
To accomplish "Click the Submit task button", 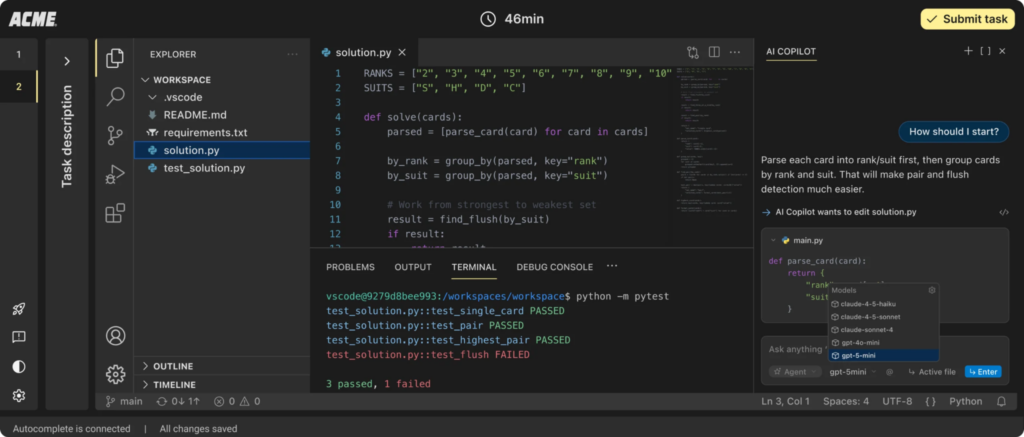I will [x=968, y=19].
